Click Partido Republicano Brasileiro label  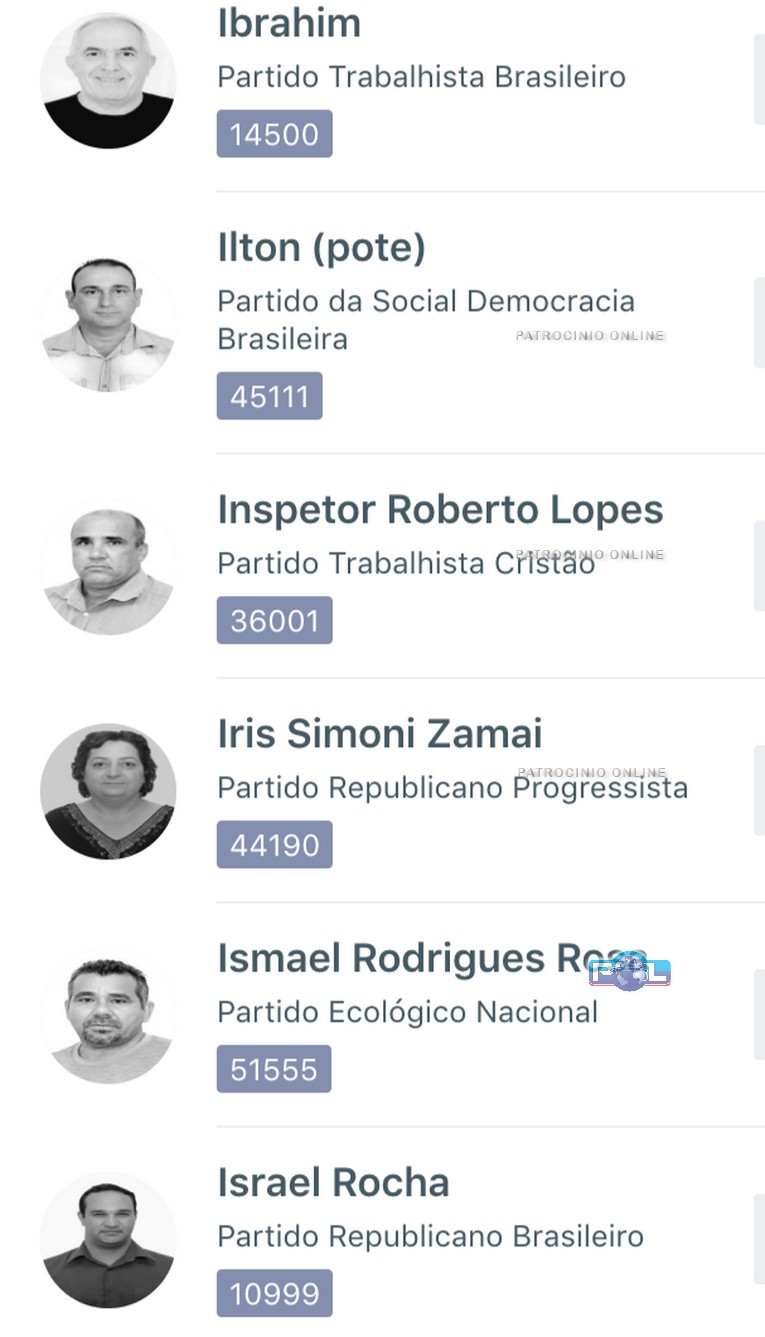(430, 1236)
